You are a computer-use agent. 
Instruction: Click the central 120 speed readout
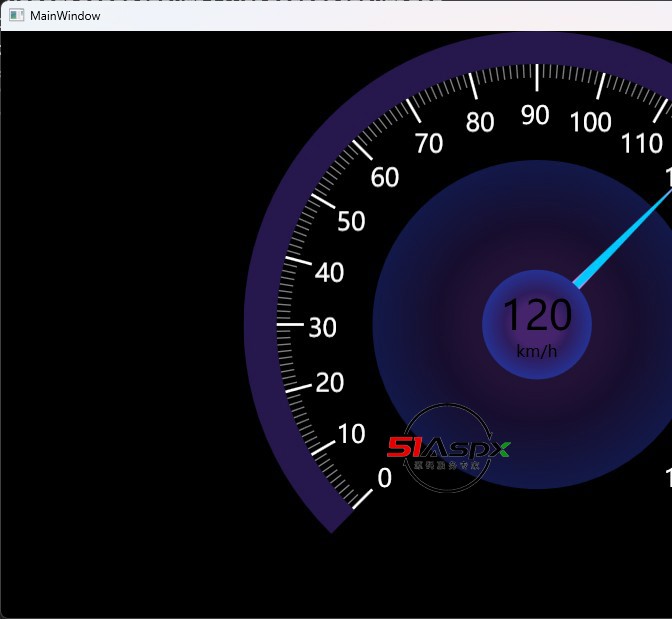click(537, 316)
